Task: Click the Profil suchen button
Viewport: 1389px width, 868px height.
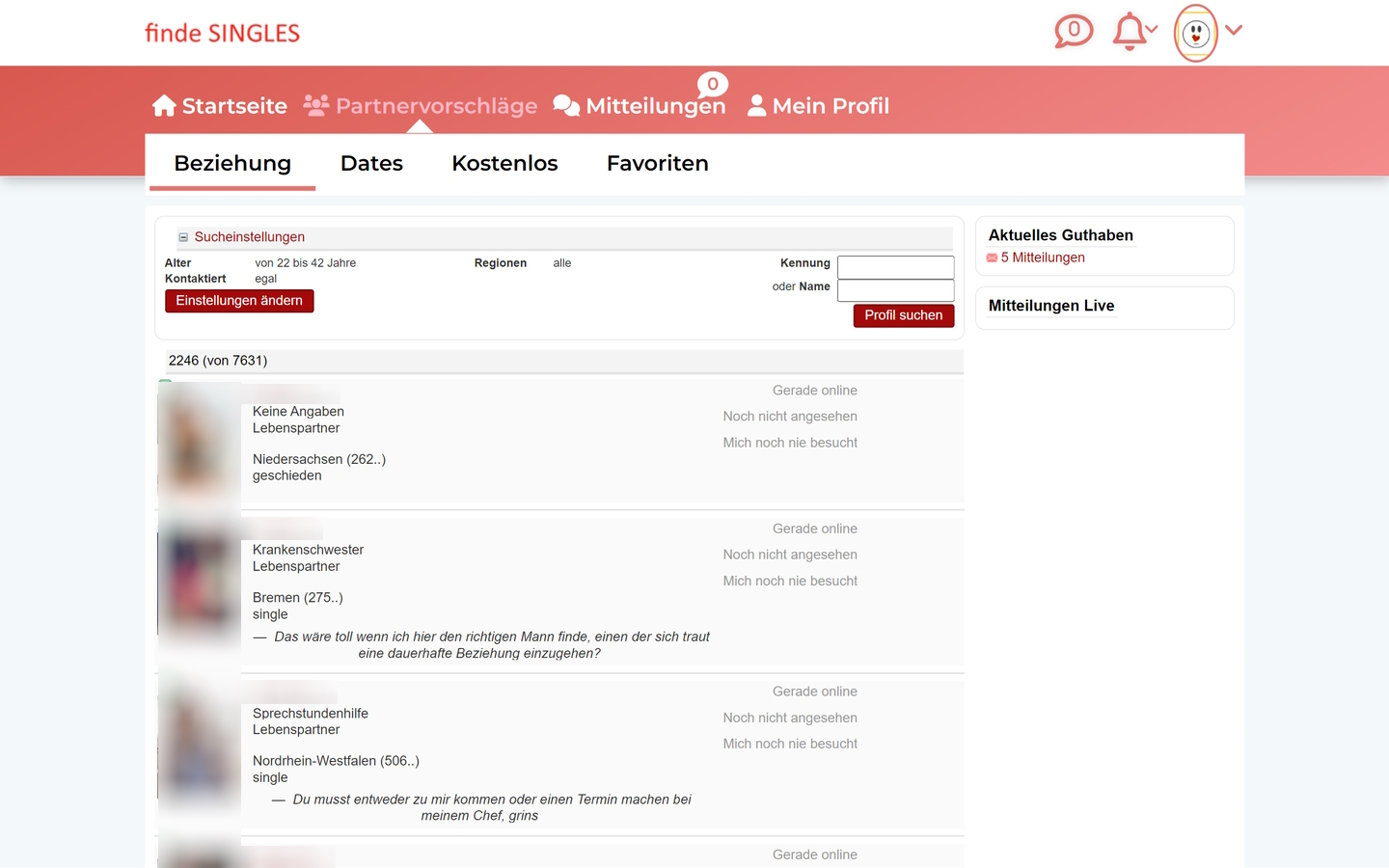Action: 903,315
